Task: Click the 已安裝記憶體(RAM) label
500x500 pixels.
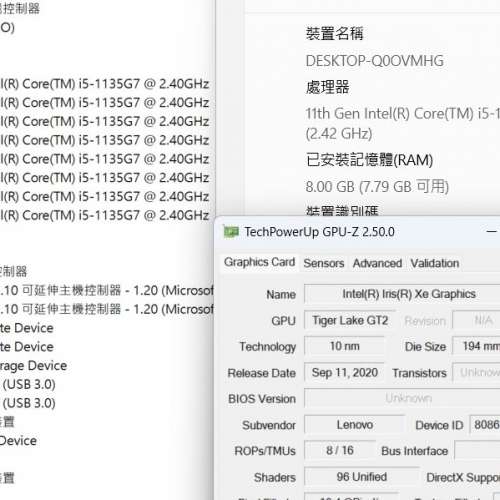Action: pos(369,160)
